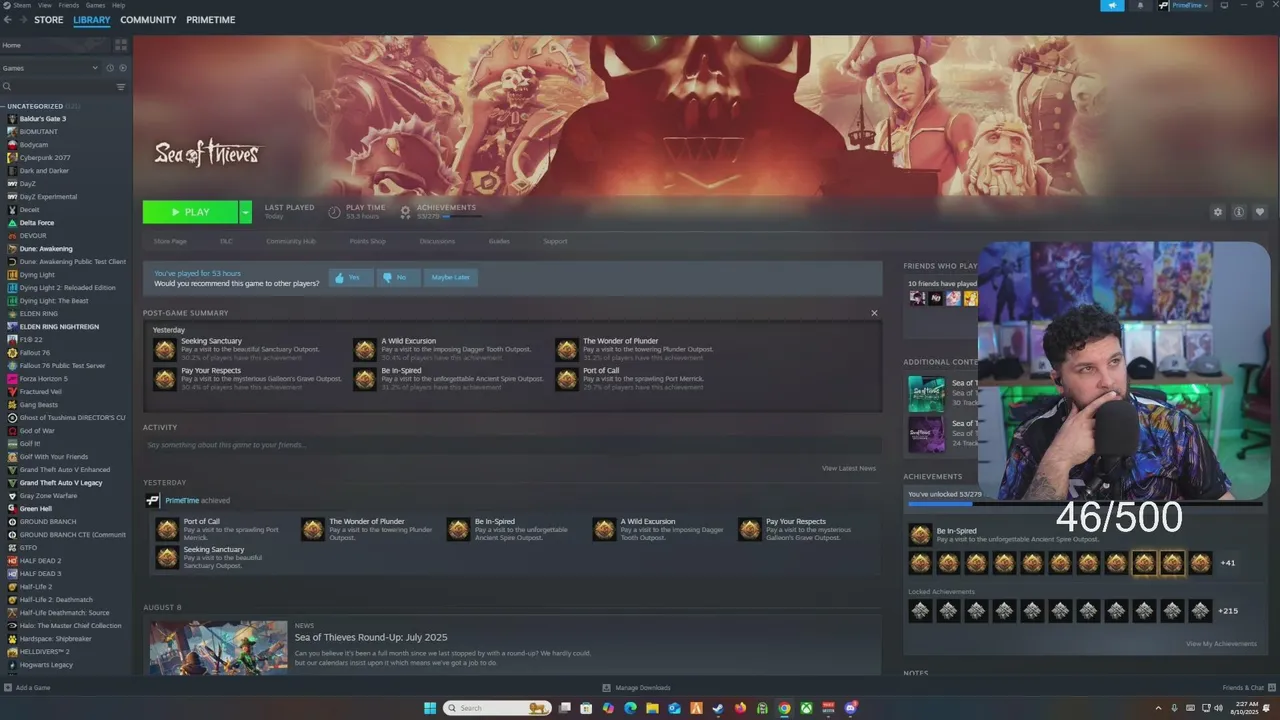Click the Big Picture mode monitor icon
The width and height of the screenshot is (1280, 720).
pos(1224,6)
